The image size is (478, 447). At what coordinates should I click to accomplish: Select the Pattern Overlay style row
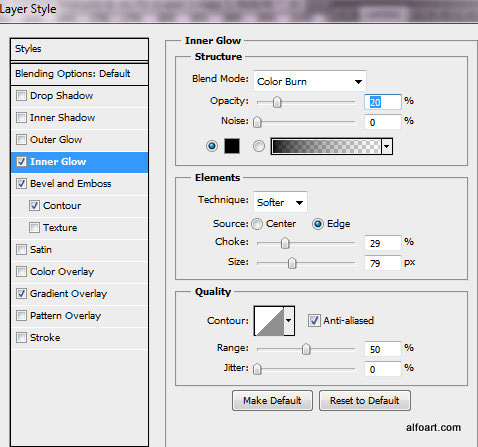pos(79,316)
